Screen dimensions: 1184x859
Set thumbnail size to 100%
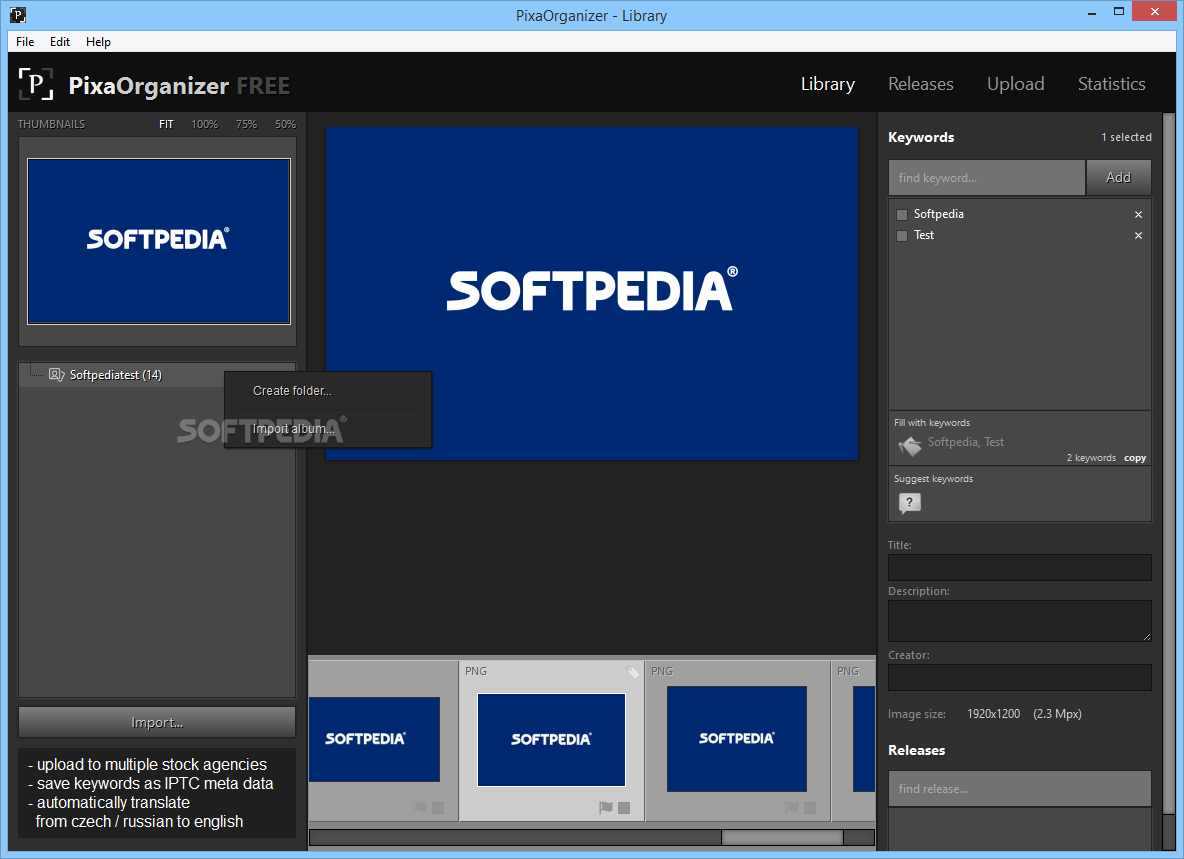tap(205, 124)
